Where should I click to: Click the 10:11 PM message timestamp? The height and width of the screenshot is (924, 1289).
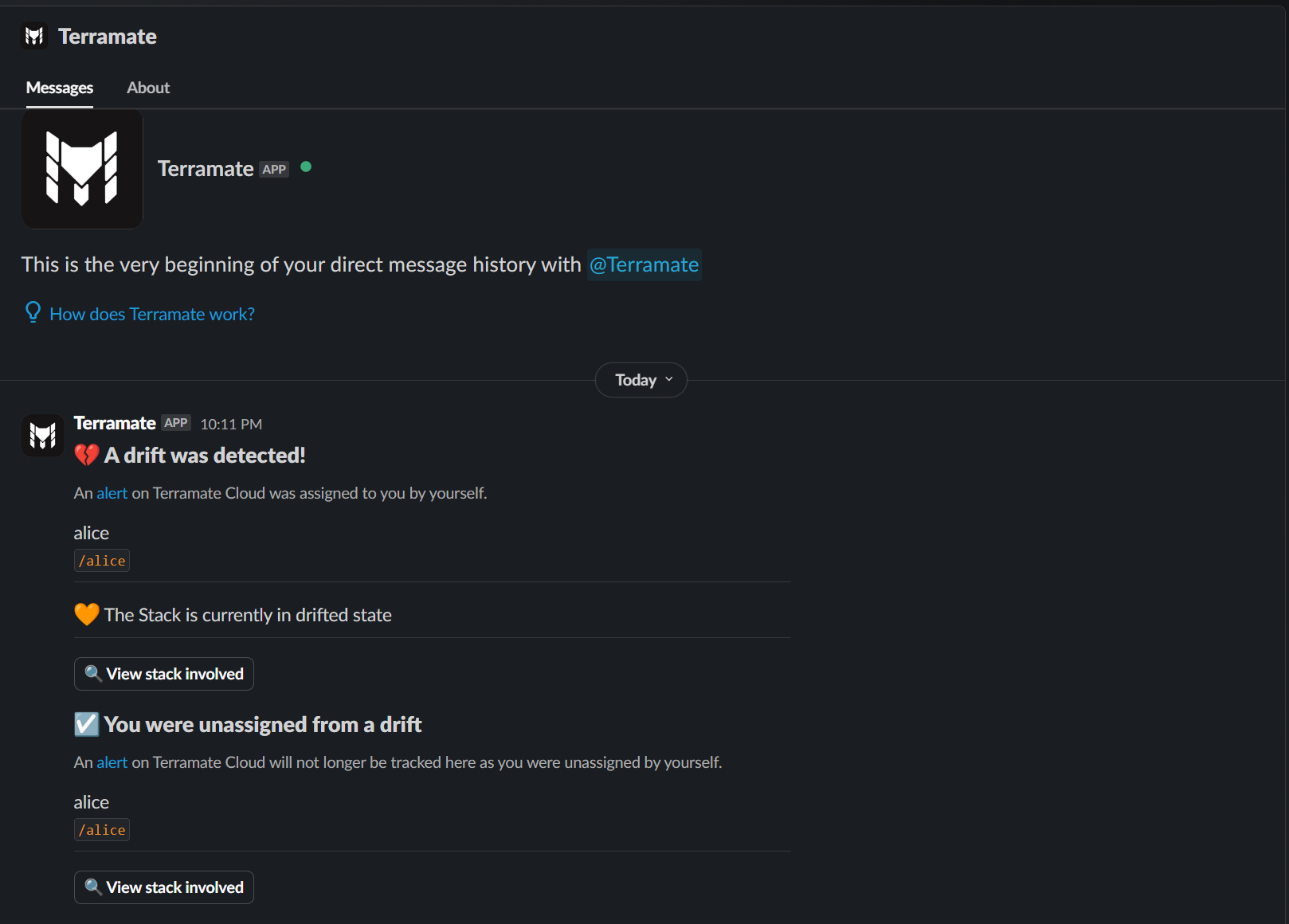[x=231, y=424]
